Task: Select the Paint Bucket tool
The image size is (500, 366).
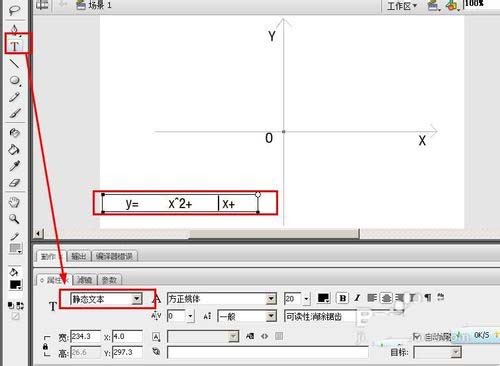Action: click(14, 150)
